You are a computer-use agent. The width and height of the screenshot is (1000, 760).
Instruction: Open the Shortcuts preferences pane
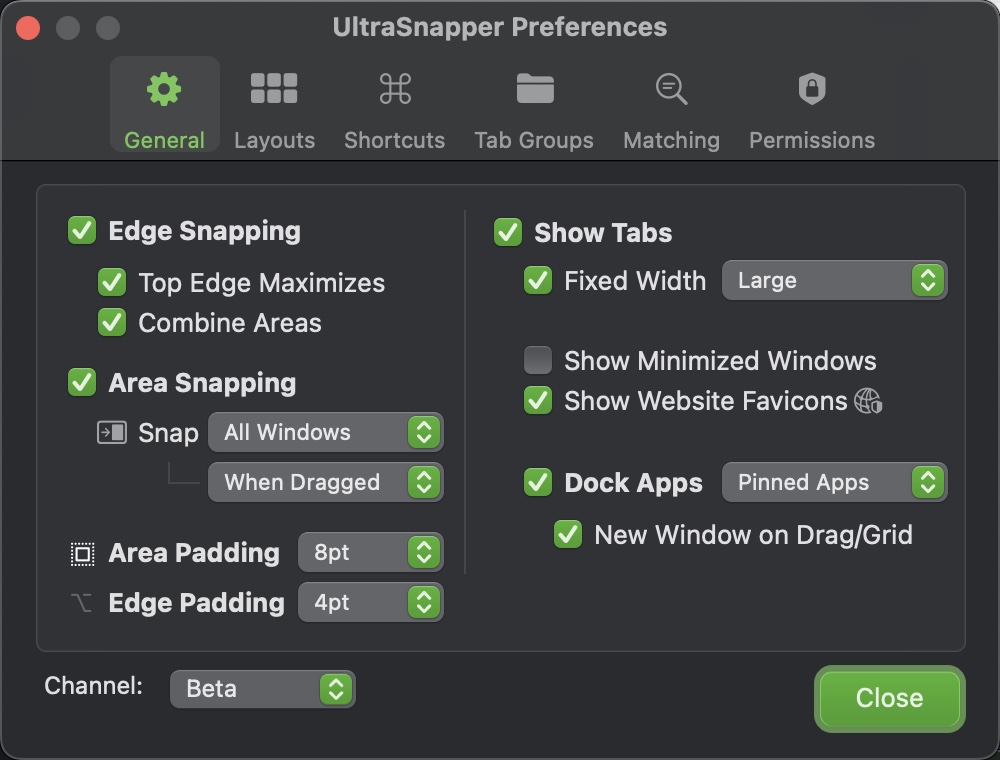pos(394,105)
